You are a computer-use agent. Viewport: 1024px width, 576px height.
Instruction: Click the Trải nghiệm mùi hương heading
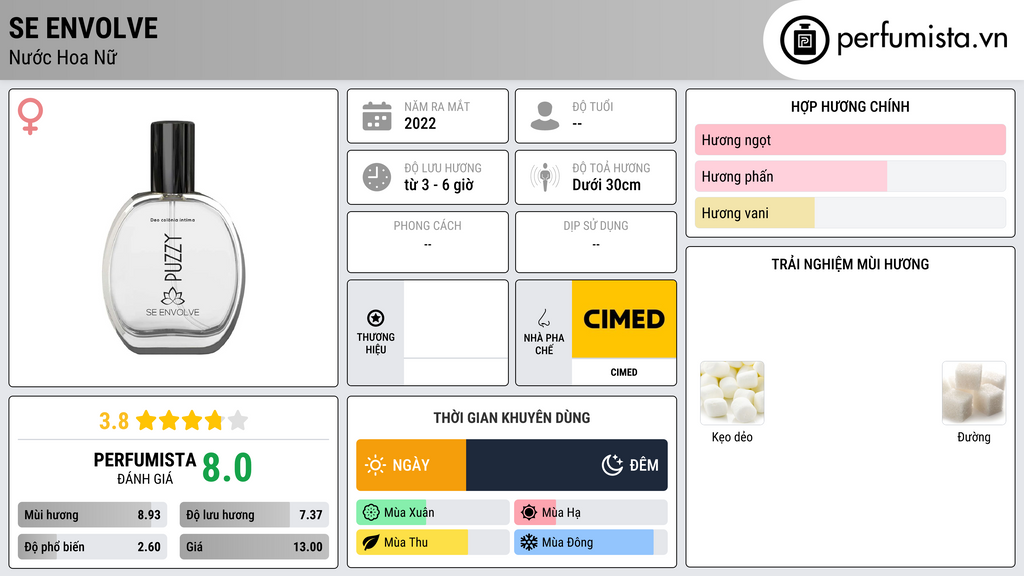tap(850, 264)
